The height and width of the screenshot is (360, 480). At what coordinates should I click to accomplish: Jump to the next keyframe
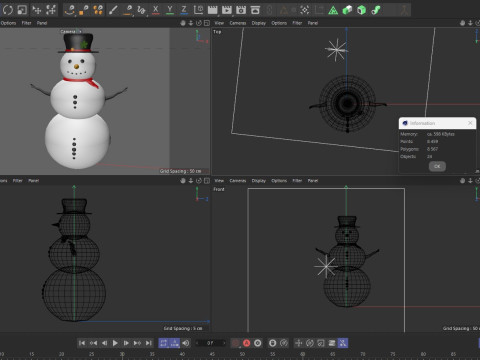coord(137,343)
